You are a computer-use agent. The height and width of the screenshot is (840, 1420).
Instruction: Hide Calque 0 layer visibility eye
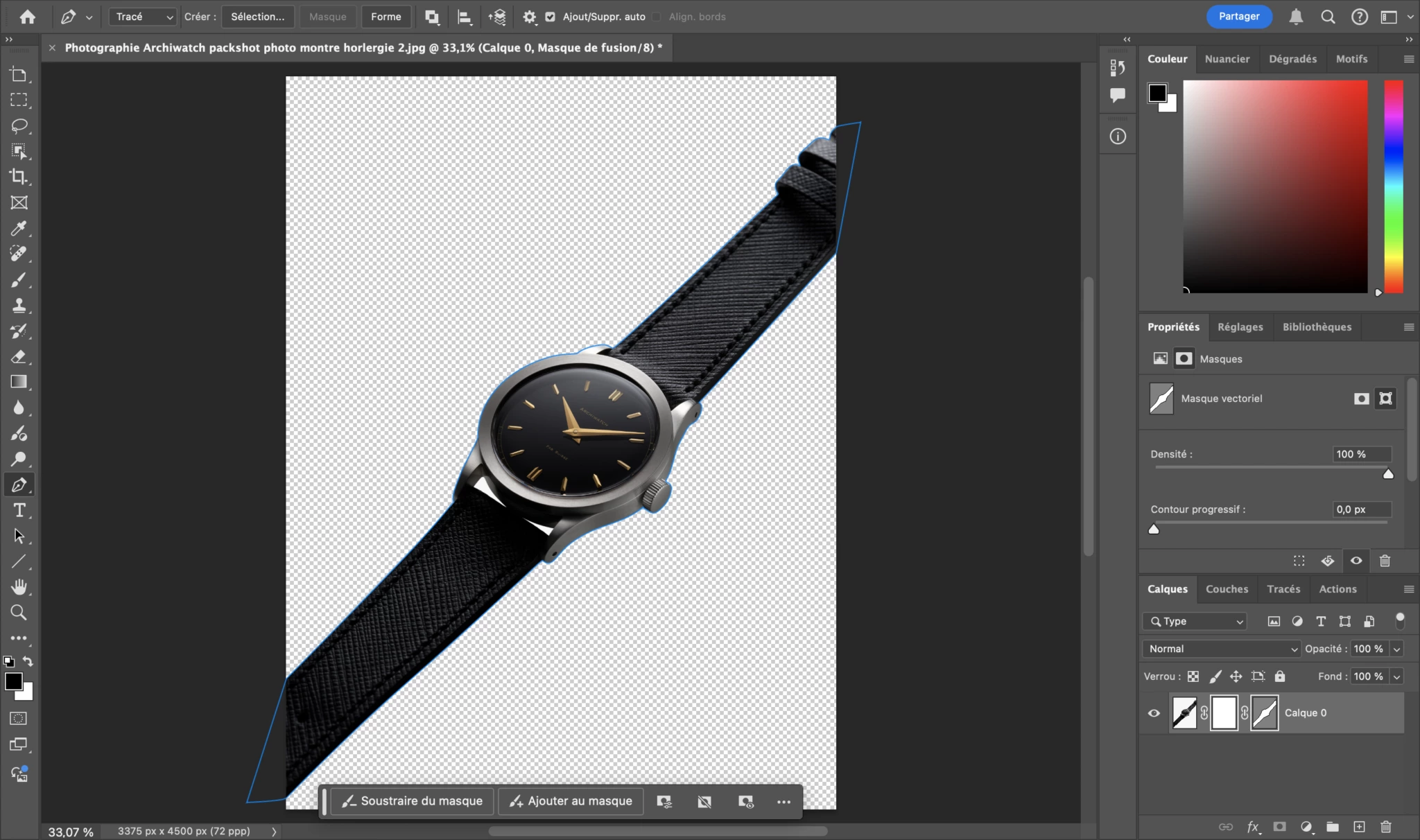click(1154, 713)
